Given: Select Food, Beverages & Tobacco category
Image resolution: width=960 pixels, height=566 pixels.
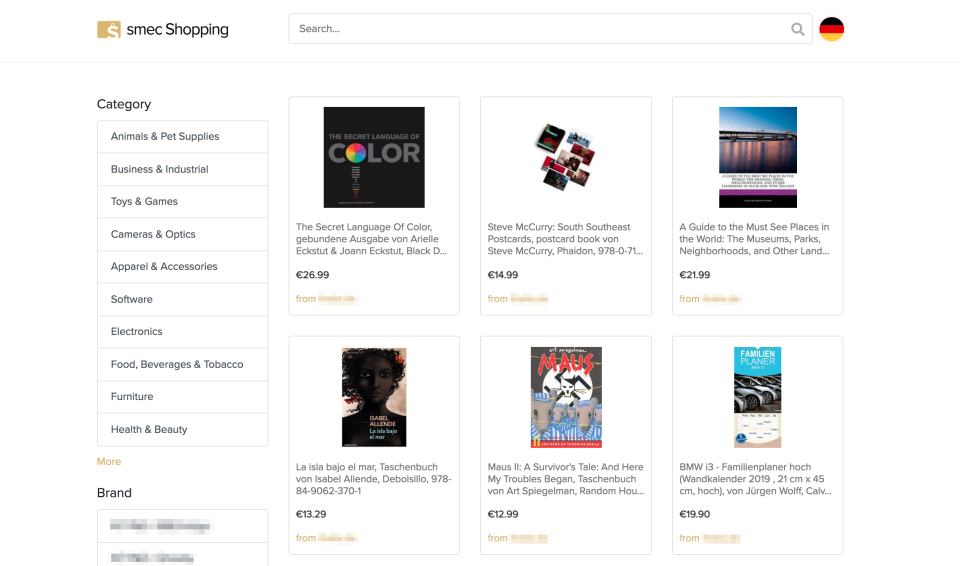Looking at the screenshot, I should [182, 364].
